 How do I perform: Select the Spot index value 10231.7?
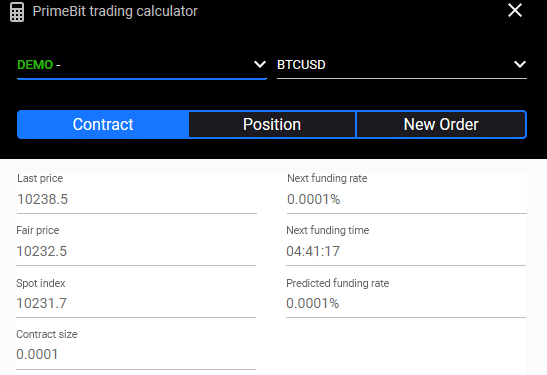(41, 303)
